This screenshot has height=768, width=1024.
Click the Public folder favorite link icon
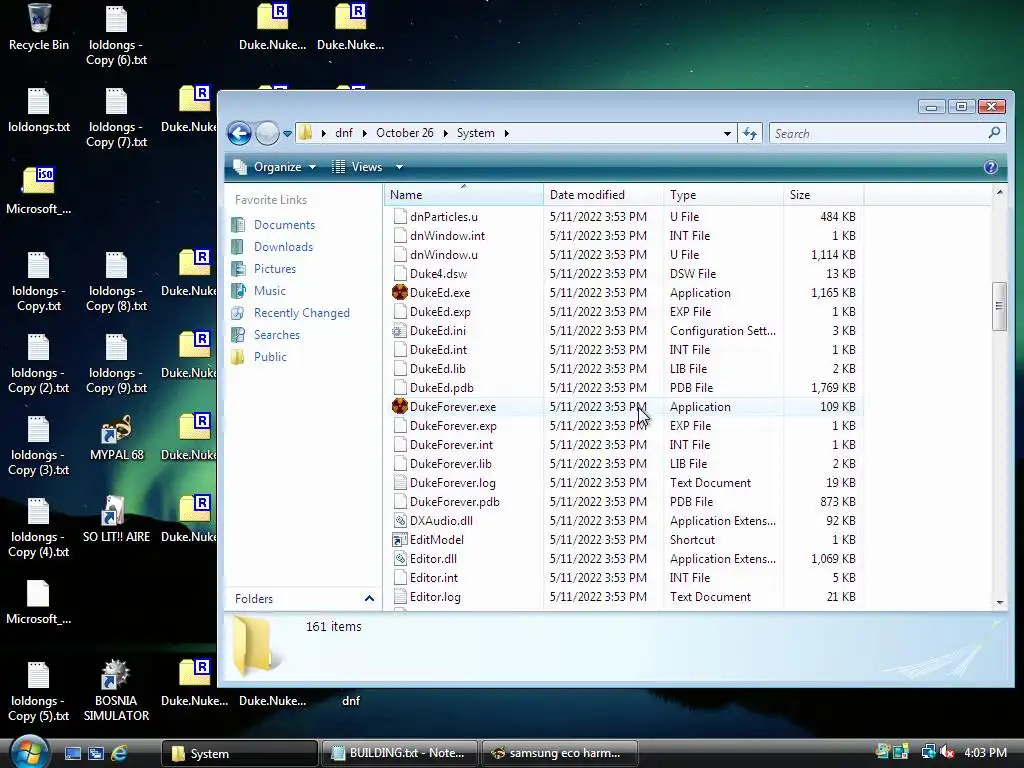[238, 357]
